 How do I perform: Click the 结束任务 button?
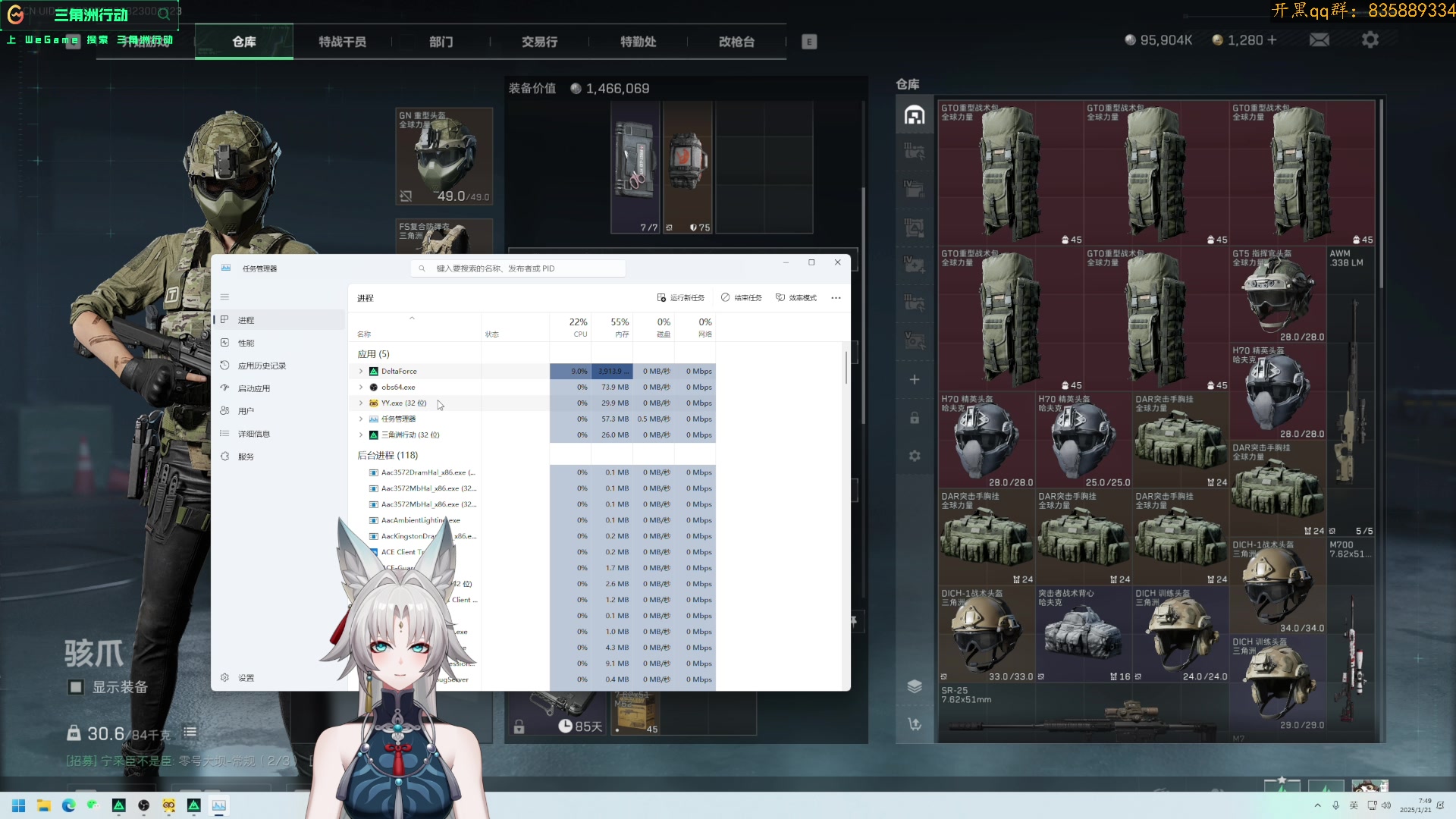tap(741, 298)
